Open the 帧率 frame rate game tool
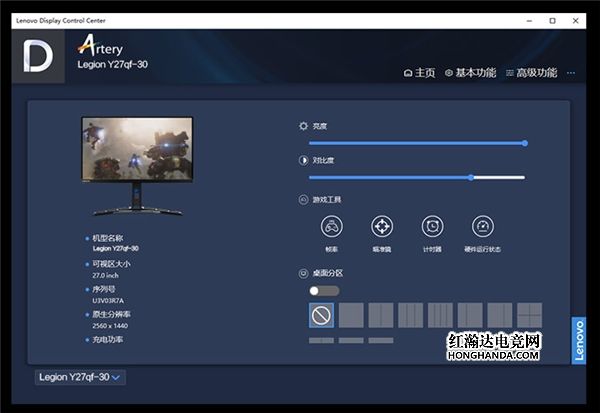Image resolution: width=600 pixels, height=413 pixels. (x=331, y=226)
